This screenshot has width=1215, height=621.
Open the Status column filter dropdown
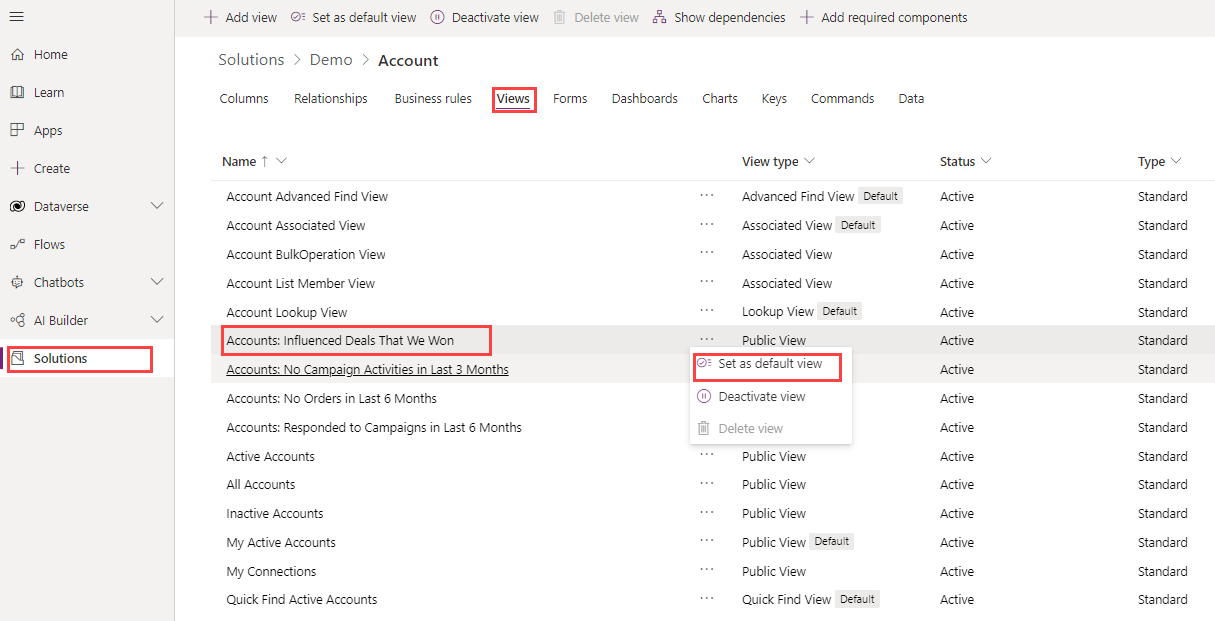coord(986,161)
